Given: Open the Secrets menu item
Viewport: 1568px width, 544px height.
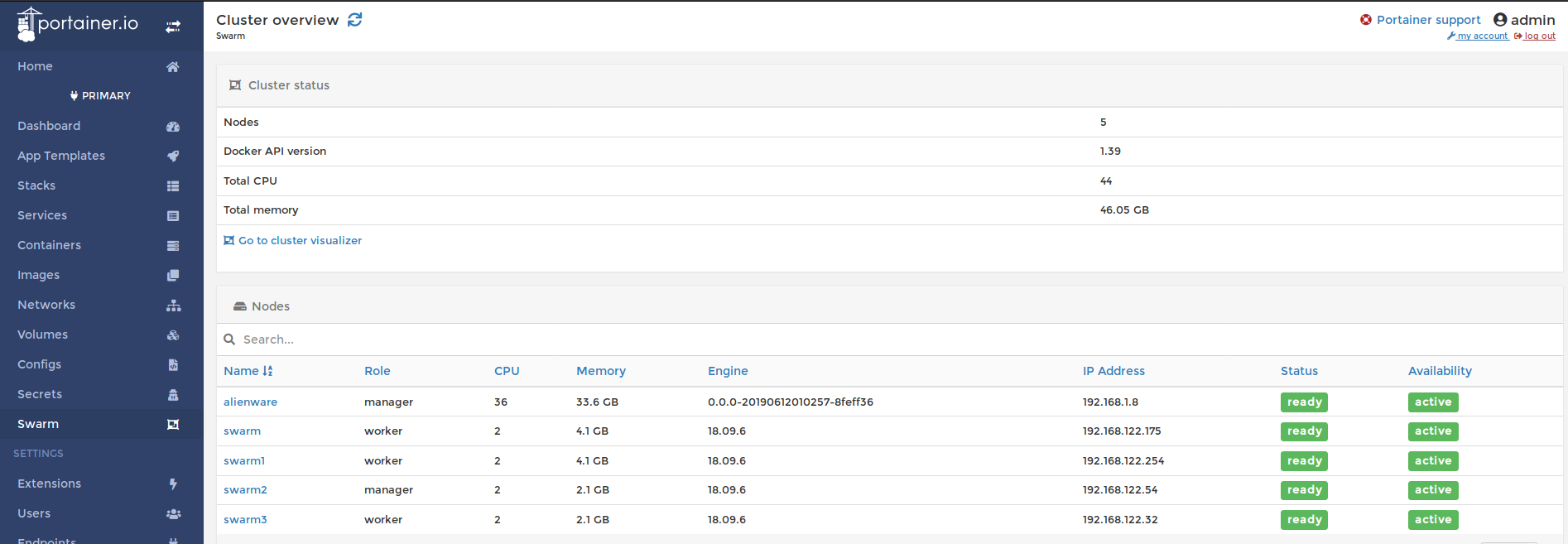Looking at the screenshot, I should [40, 395].
